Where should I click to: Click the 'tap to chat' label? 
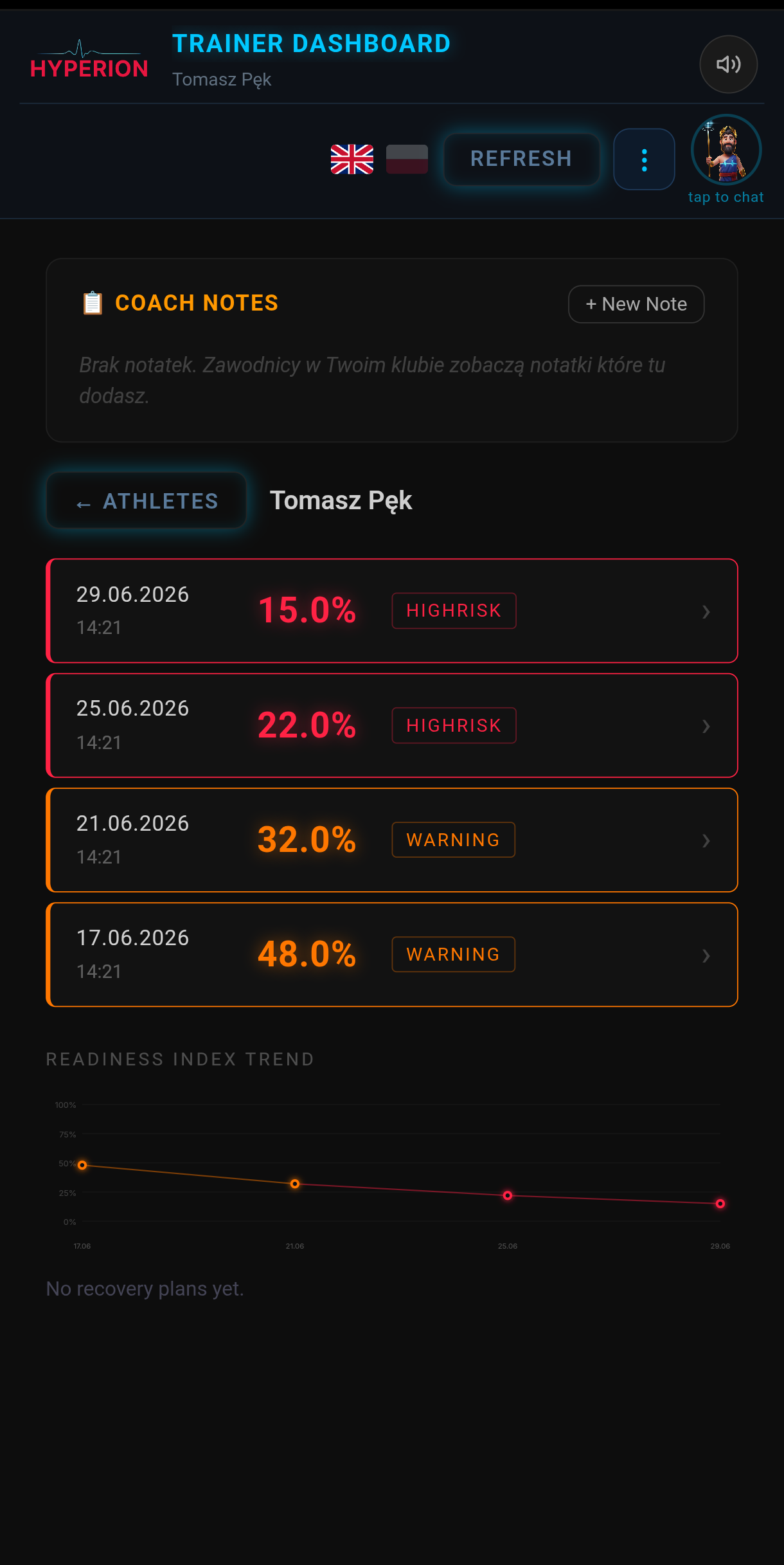(726, 197)
